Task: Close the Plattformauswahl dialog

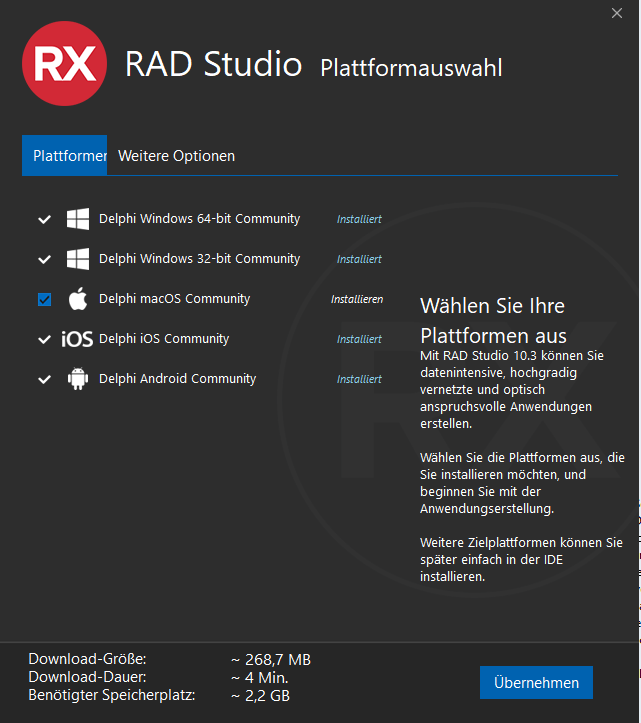Action: point(617,13)
